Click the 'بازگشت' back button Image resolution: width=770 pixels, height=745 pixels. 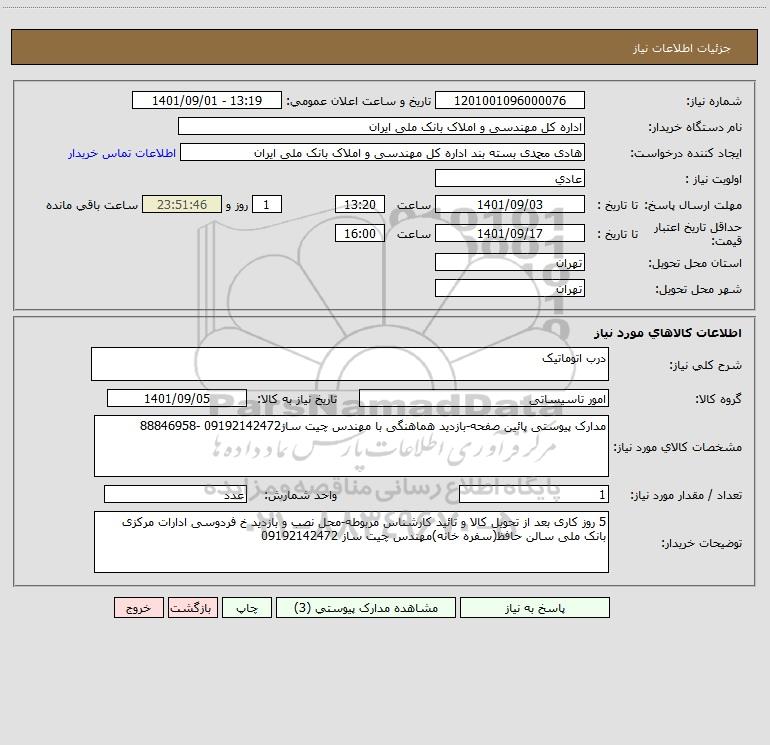click(192, 607)
